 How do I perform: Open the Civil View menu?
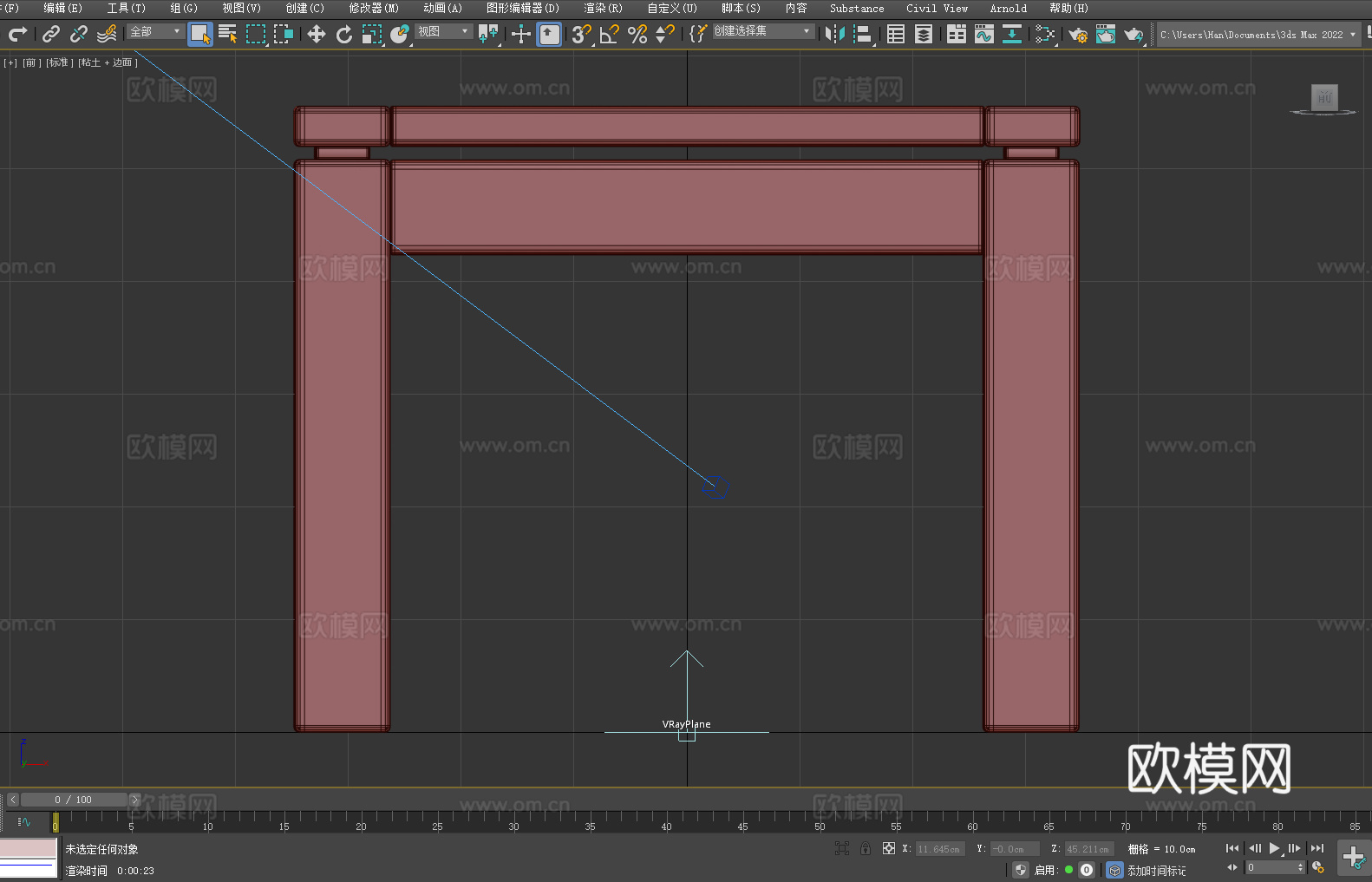(938, 8)
